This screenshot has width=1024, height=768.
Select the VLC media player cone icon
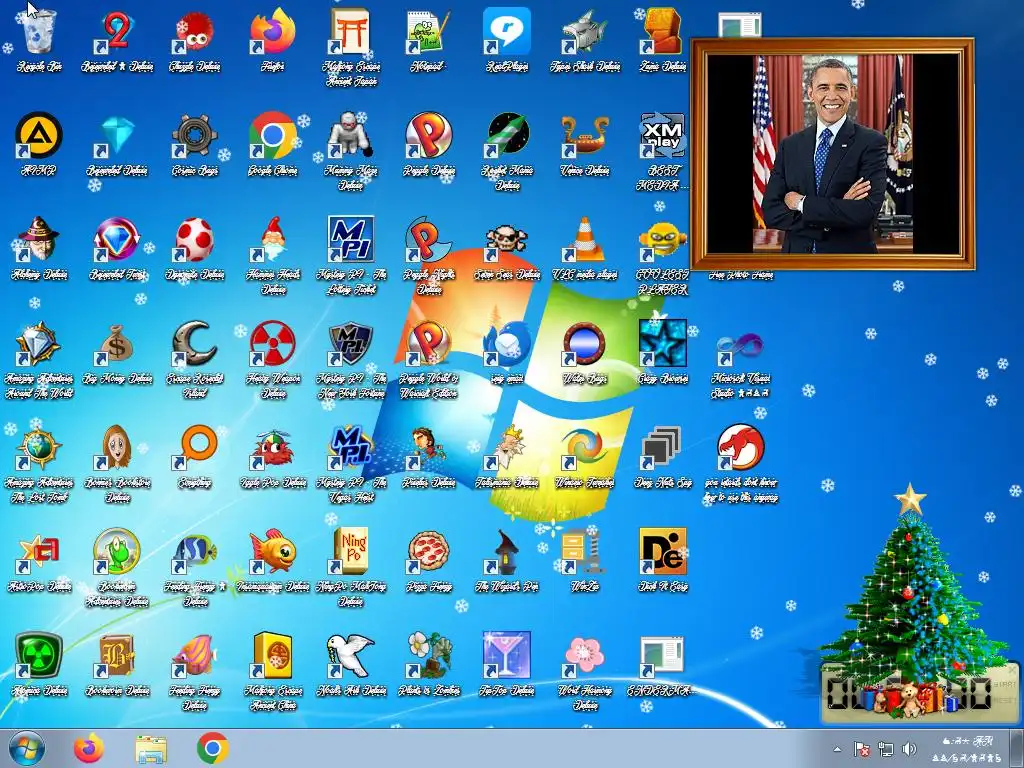tap(584, 239)
